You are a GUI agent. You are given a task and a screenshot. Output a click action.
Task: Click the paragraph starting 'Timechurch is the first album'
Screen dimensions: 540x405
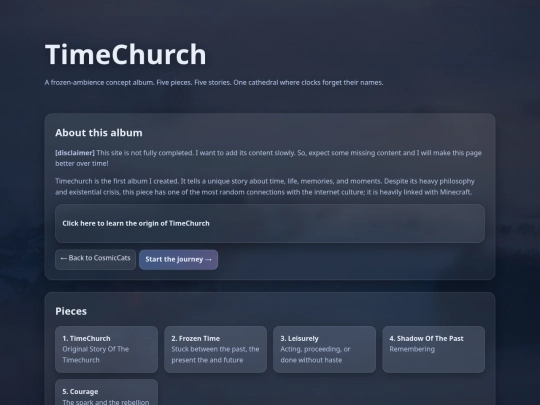(265, 186)
